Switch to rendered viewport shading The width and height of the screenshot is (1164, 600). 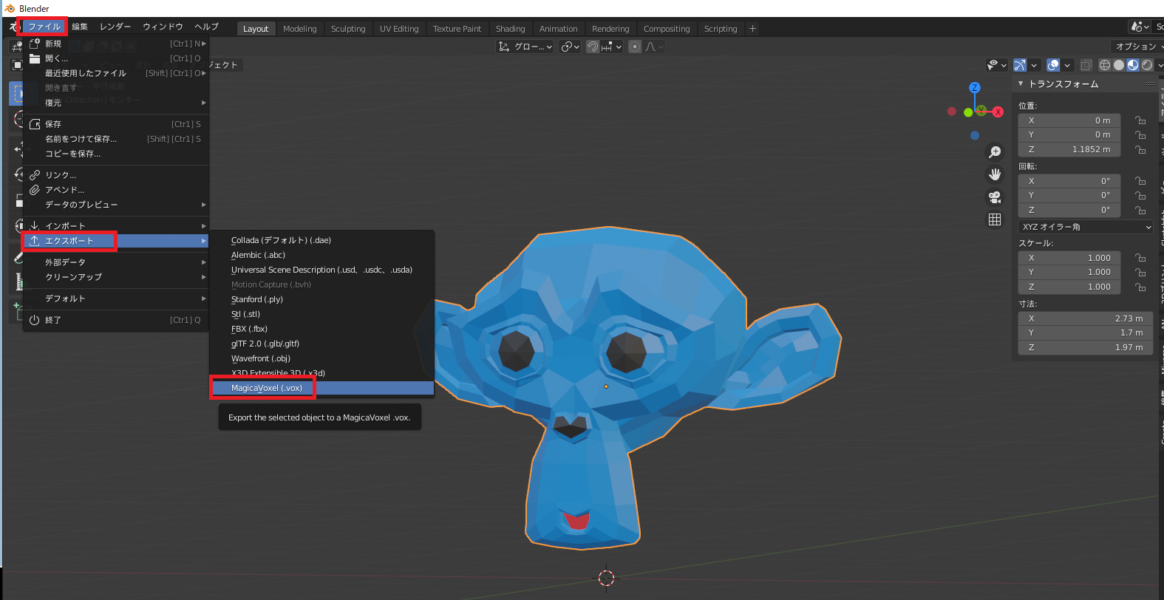1147,65
